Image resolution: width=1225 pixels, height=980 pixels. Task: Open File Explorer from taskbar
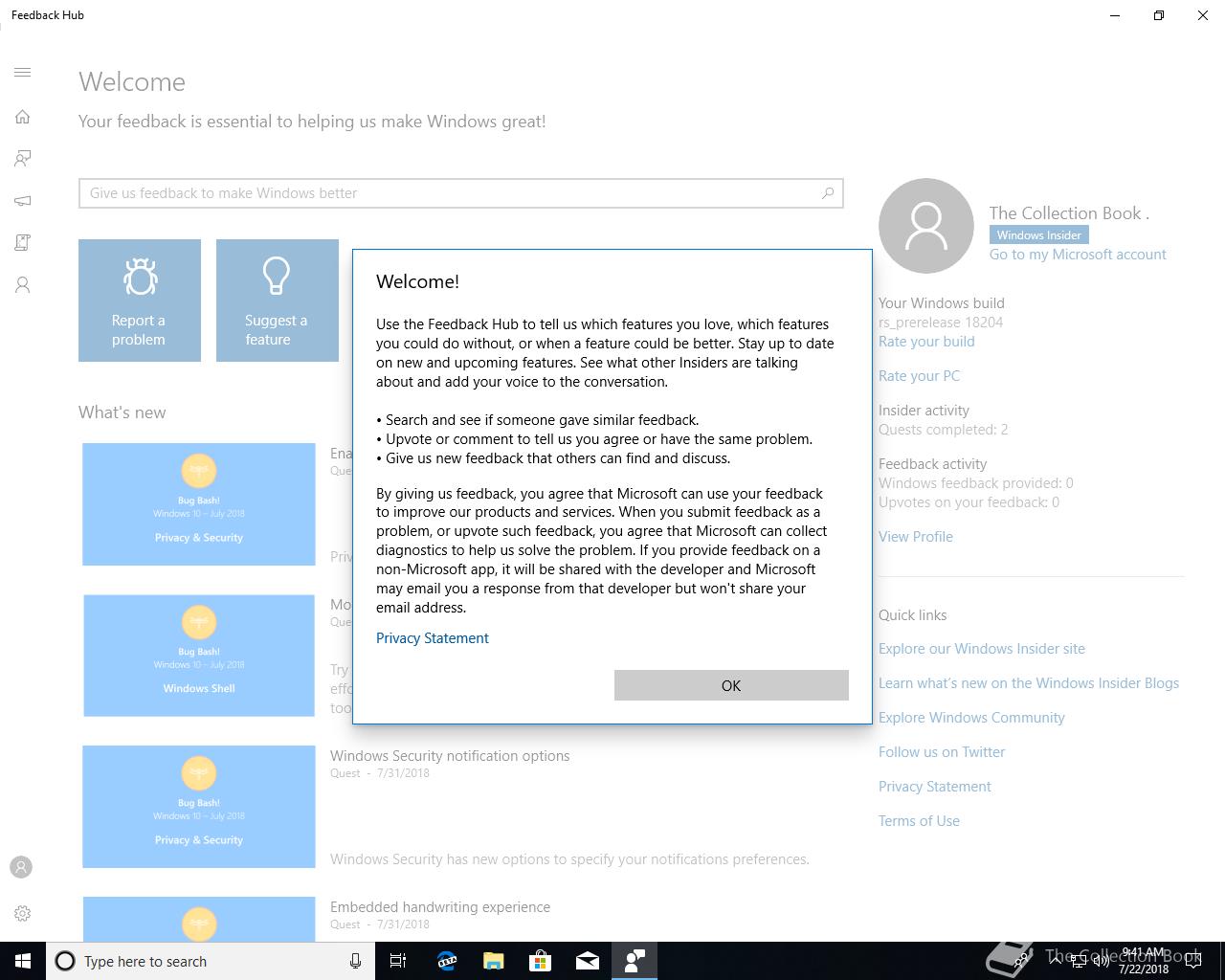(493, 961)
